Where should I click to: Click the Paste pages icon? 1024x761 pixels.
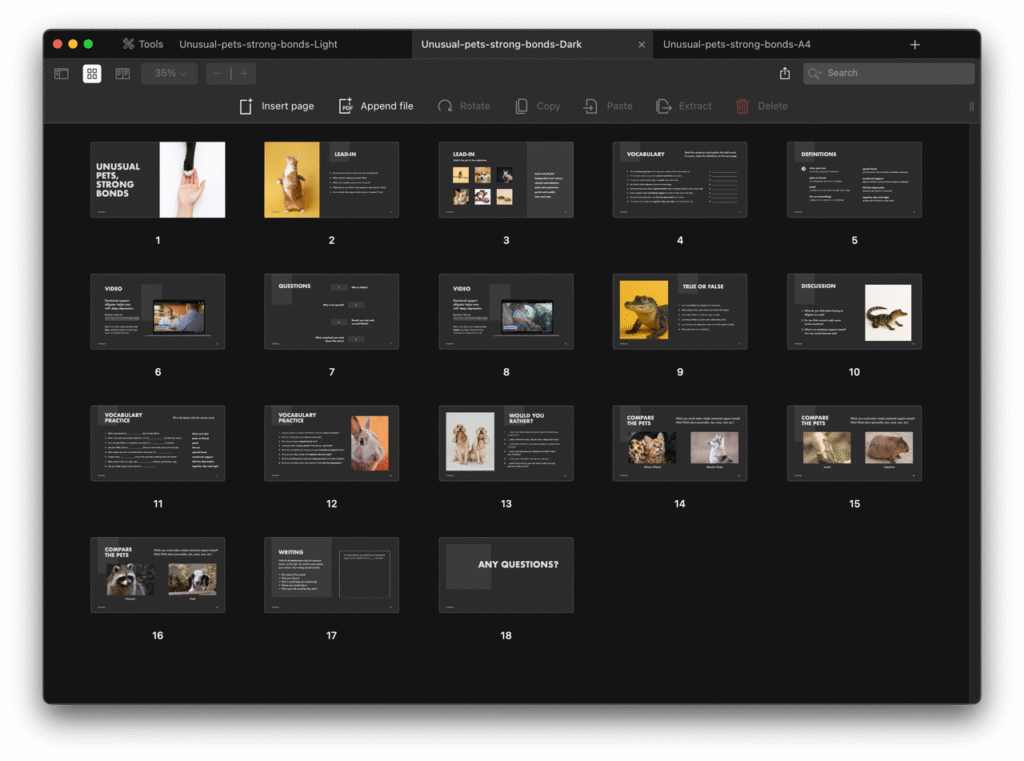tap(591, 106)
